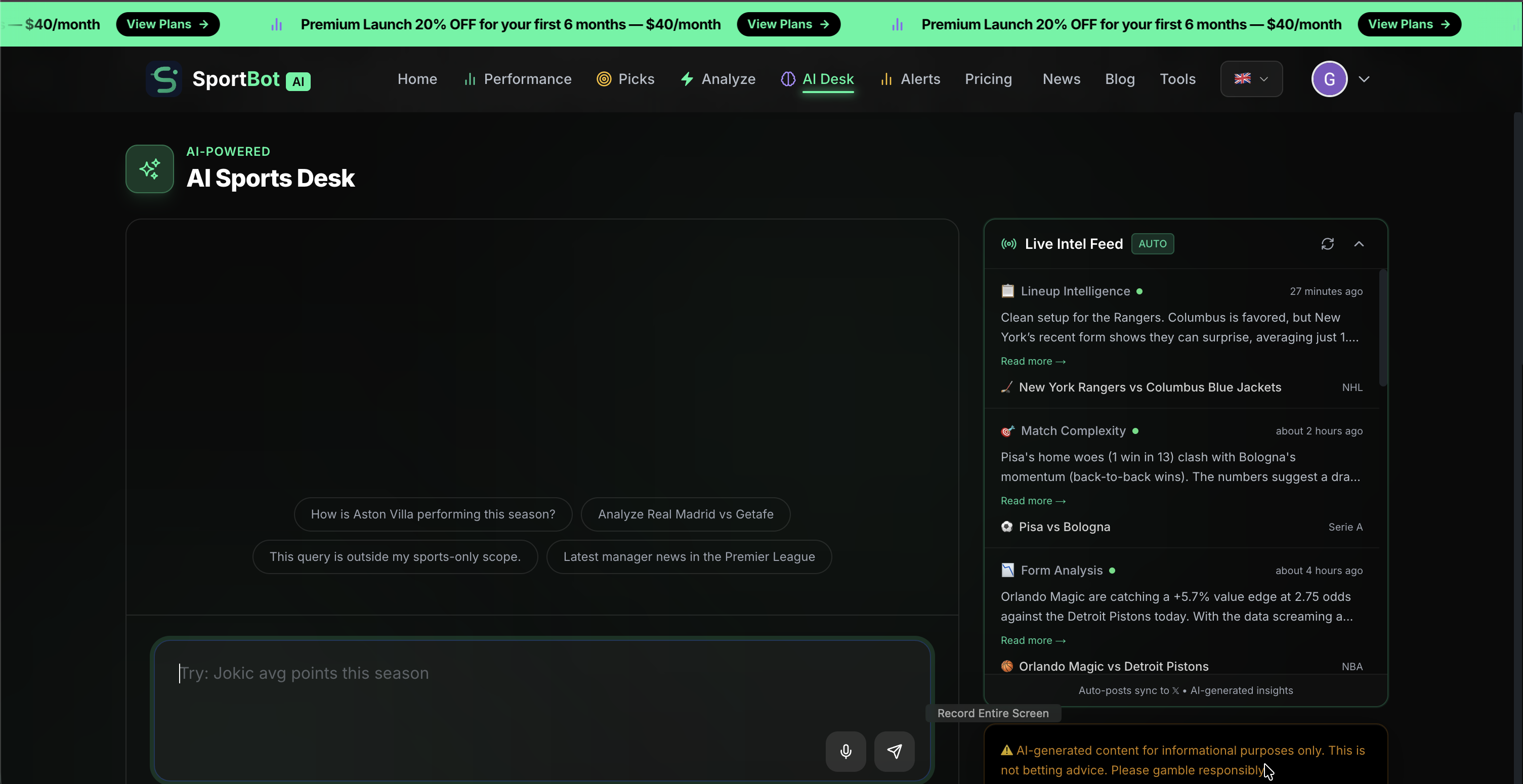The height and width of the screenshot is (784, 1523).
Task: Click the Live Intel Feed scrollbar
Action: pos(1382,328)
